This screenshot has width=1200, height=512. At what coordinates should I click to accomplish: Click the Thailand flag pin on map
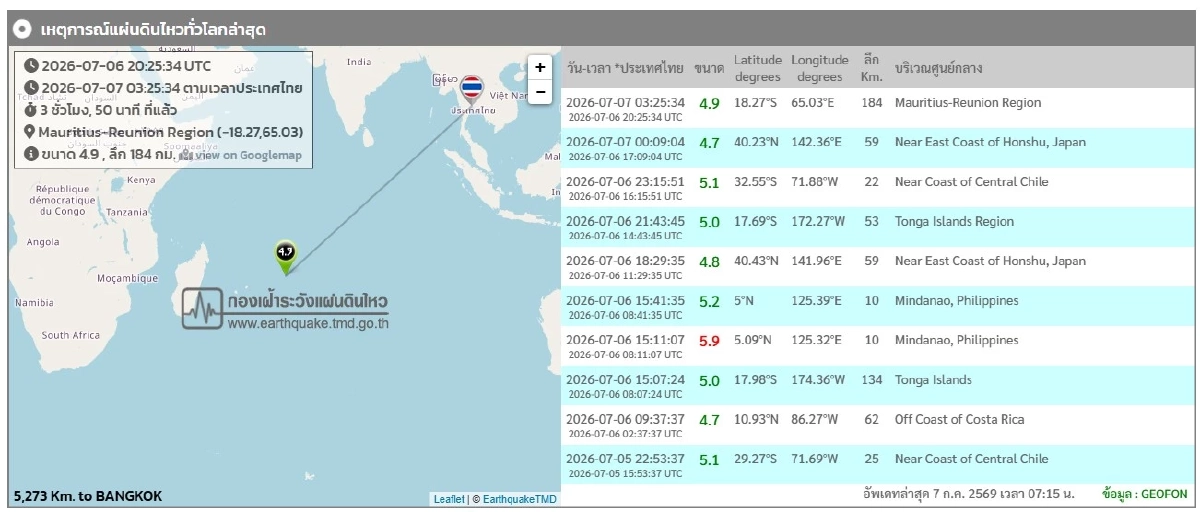(471, 91)
